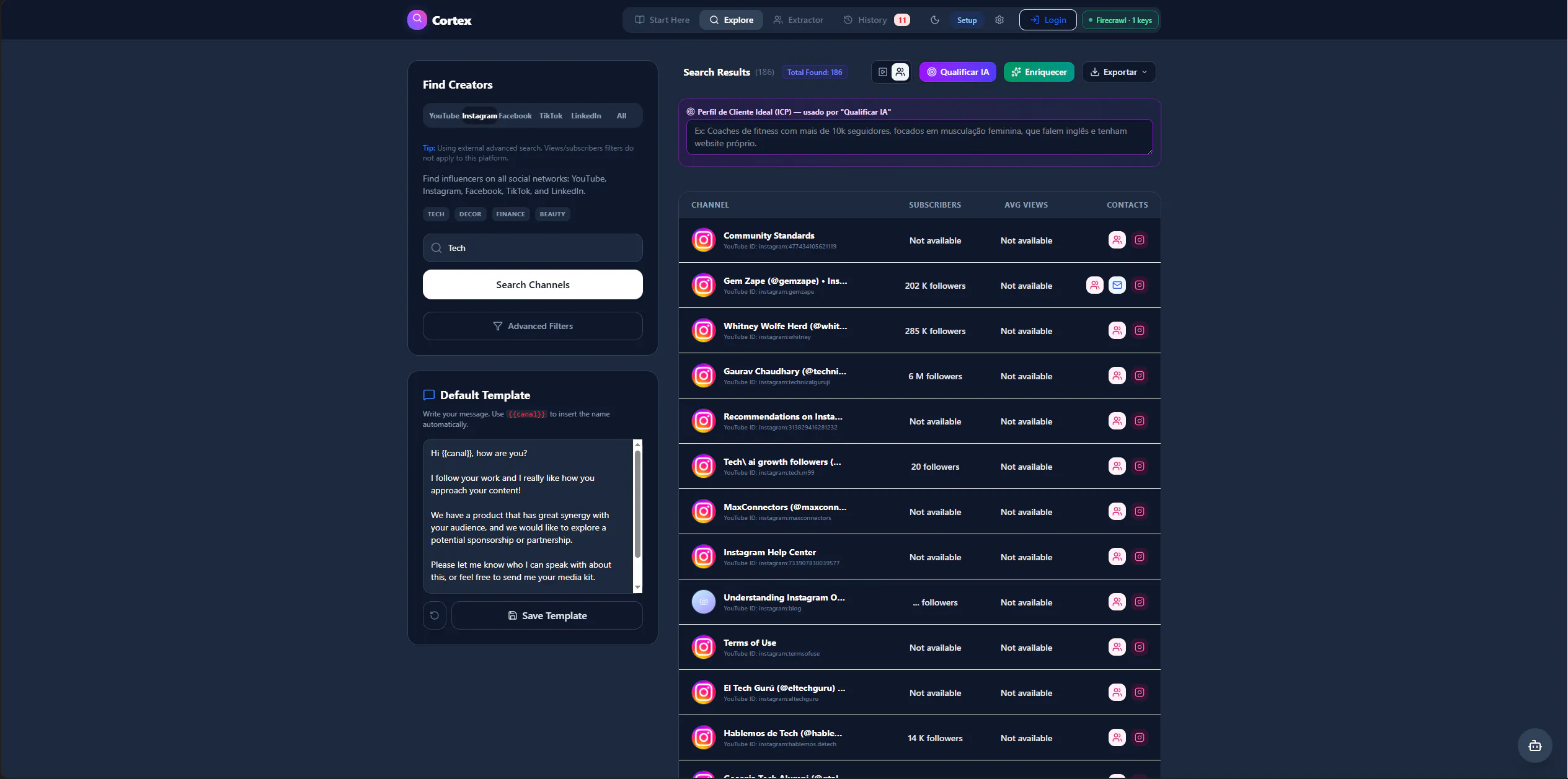Click Gem Zape Instagram avatar
This screenshot has height=779, width=1568.
coord(704,285)
